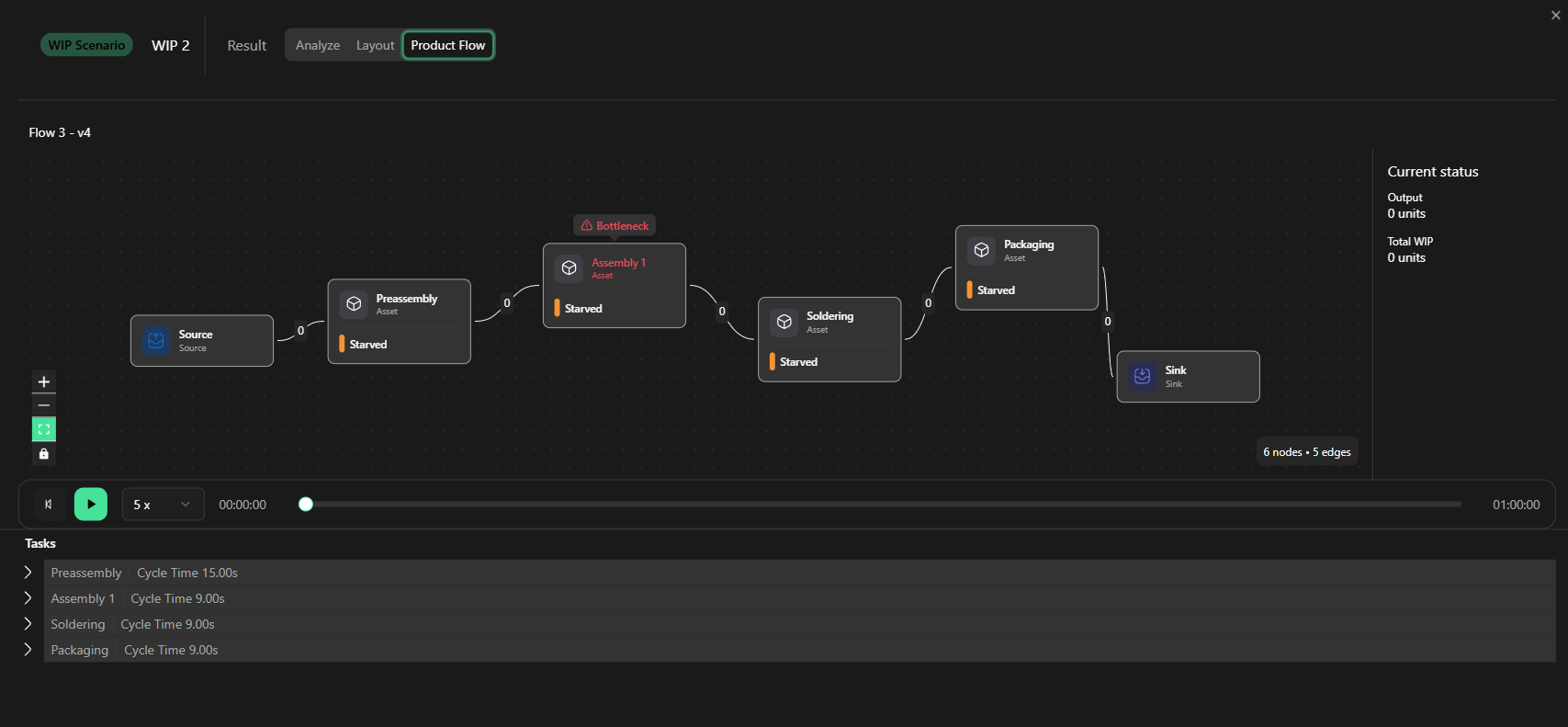
Task: Click the 'Flow 3 - v4' title
Action: [60, 132]
